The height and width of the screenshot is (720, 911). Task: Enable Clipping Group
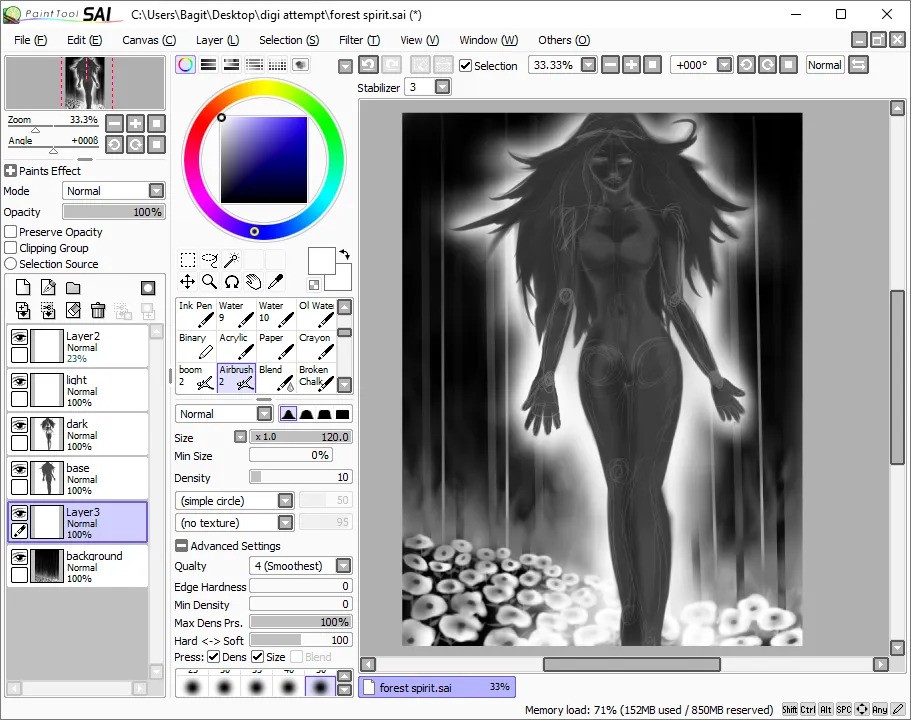click(10, 248)
